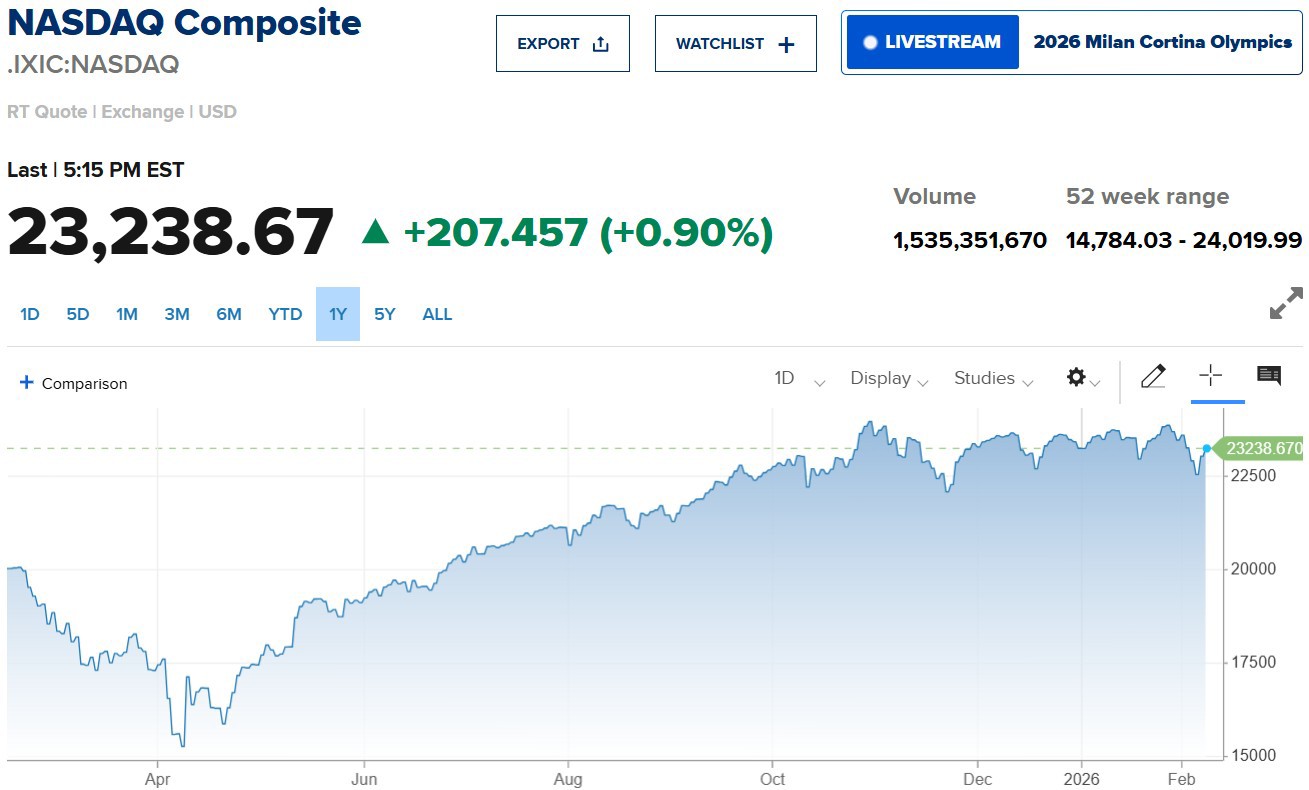
Task: Click the LIVESTREAM button
Action: pyautogui.click(x=932, y=42)
